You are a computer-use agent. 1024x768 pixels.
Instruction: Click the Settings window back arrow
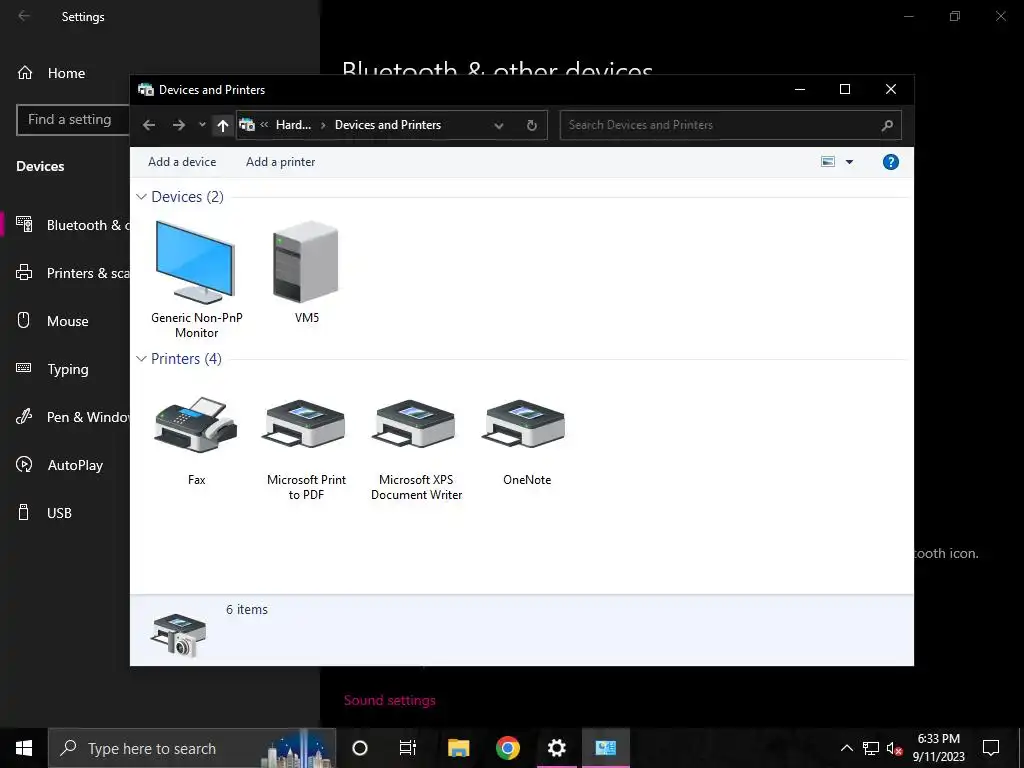[x=24, y=16]
